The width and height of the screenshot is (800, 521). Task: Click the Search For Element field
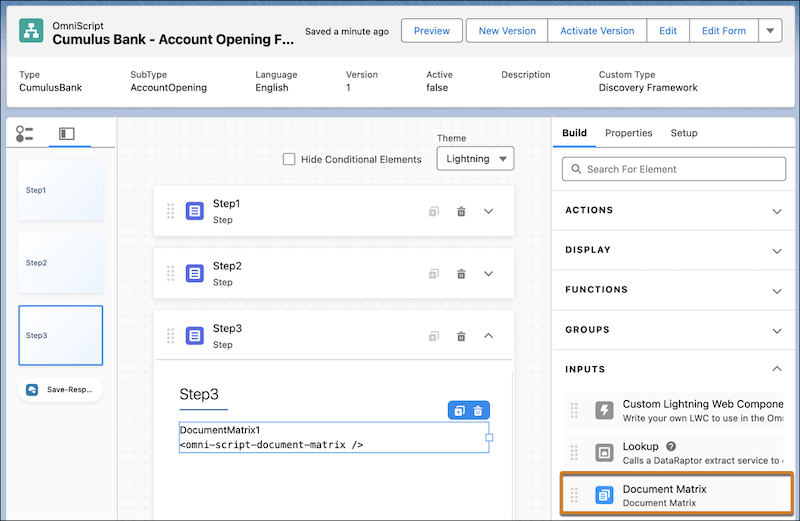(675, 169)
